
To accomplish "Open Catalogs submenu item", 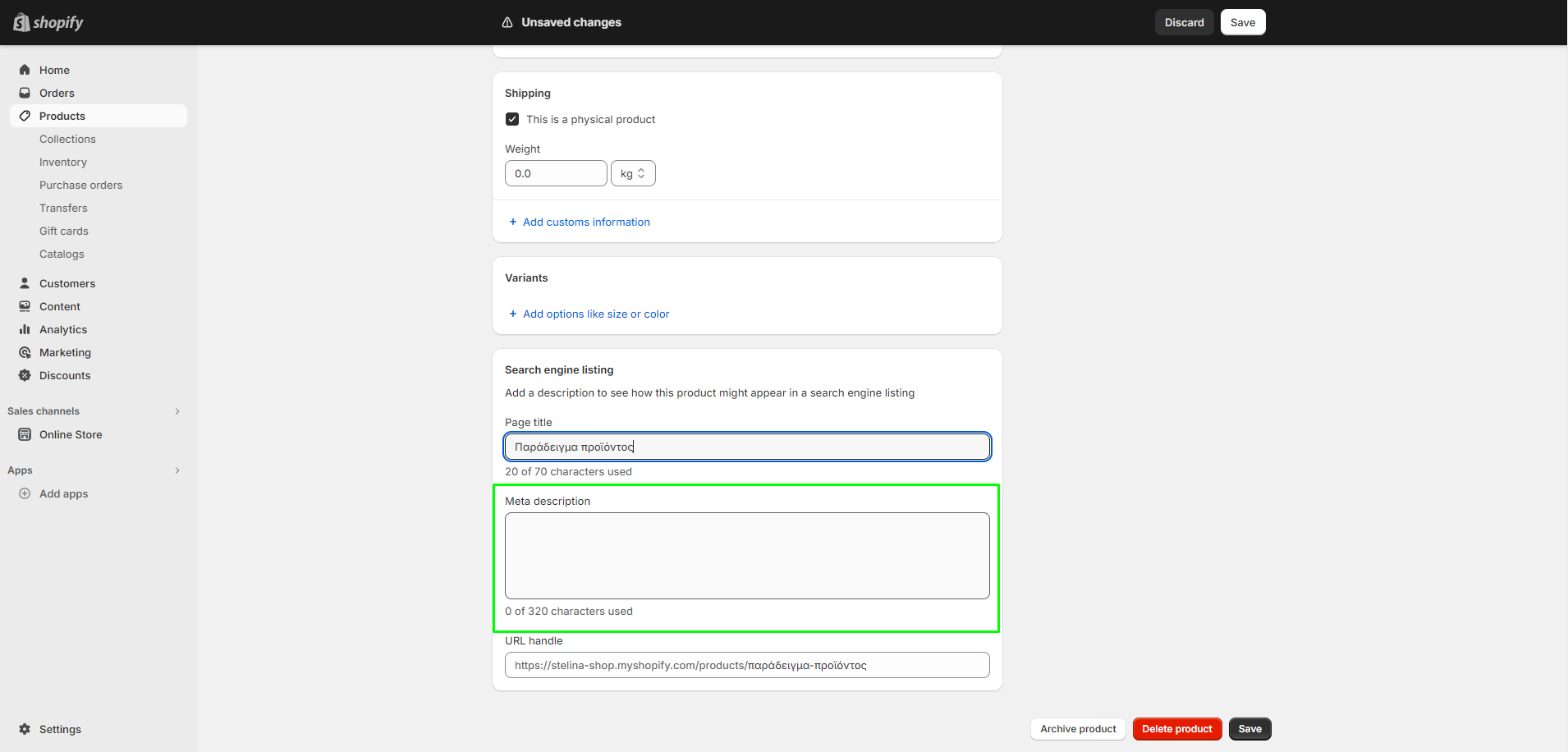I will [x=62, y=254].
